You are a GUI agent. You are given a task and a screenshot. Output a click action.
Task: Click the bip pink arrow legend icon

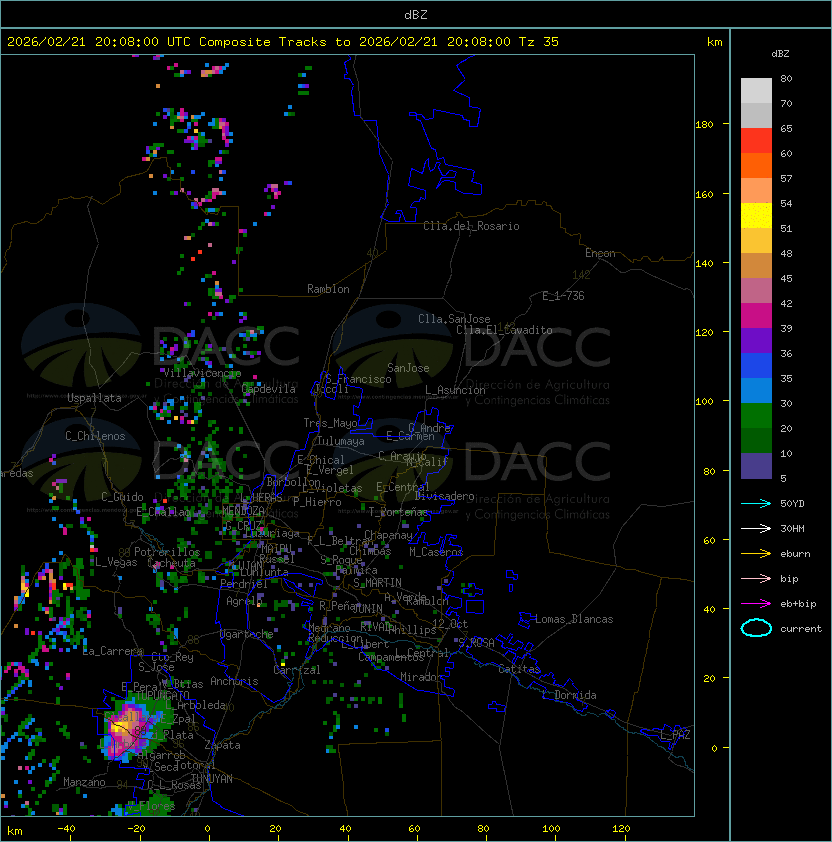coord(756,578)
